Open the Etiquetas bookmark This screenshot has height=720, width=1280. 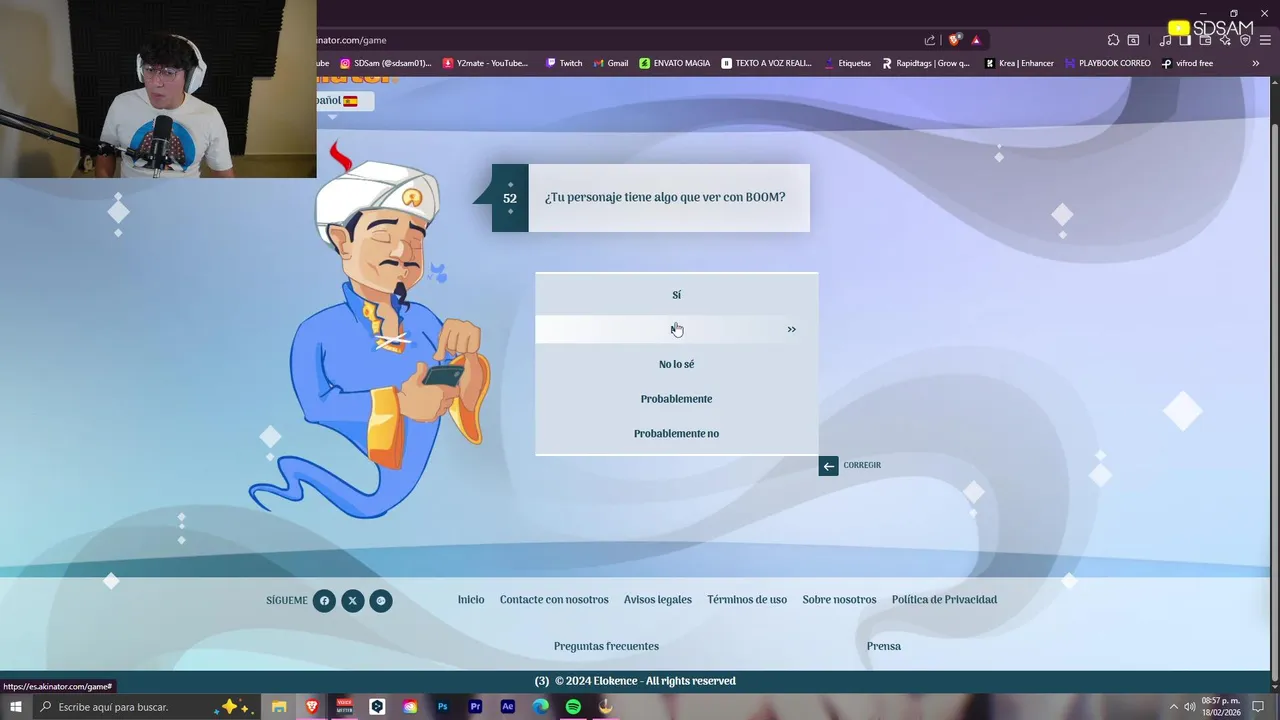pos(848,63)
